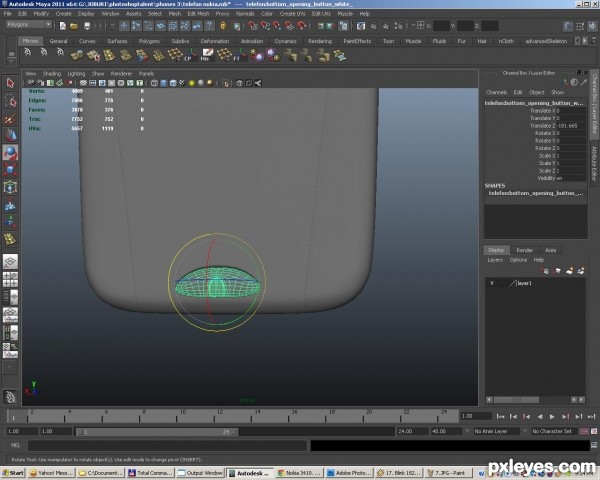This screenshot has height=480, width=600.
Task: Activate the Rotate tool sphere icon
Action: 10,153
